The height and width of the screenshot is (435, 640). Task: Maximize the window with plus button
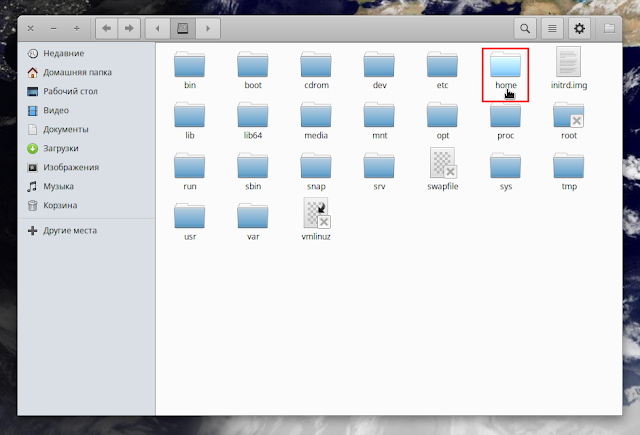tap(76, 29)
